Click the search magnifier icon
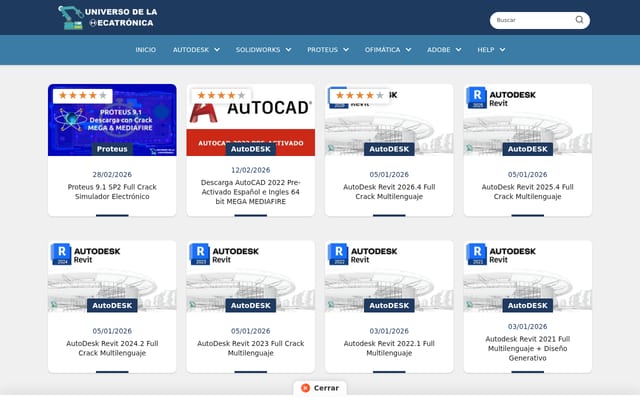 579,20
